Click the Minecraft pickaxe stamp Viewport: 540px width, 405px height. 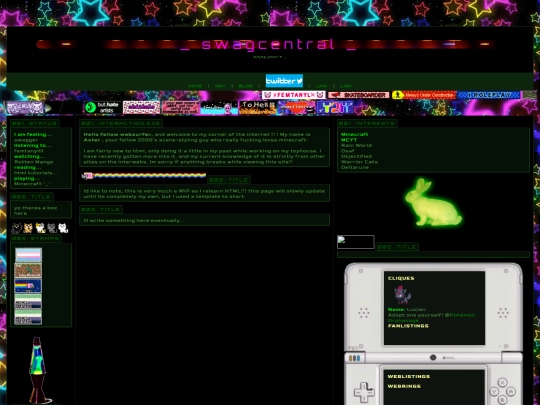[x=28, y=271]
